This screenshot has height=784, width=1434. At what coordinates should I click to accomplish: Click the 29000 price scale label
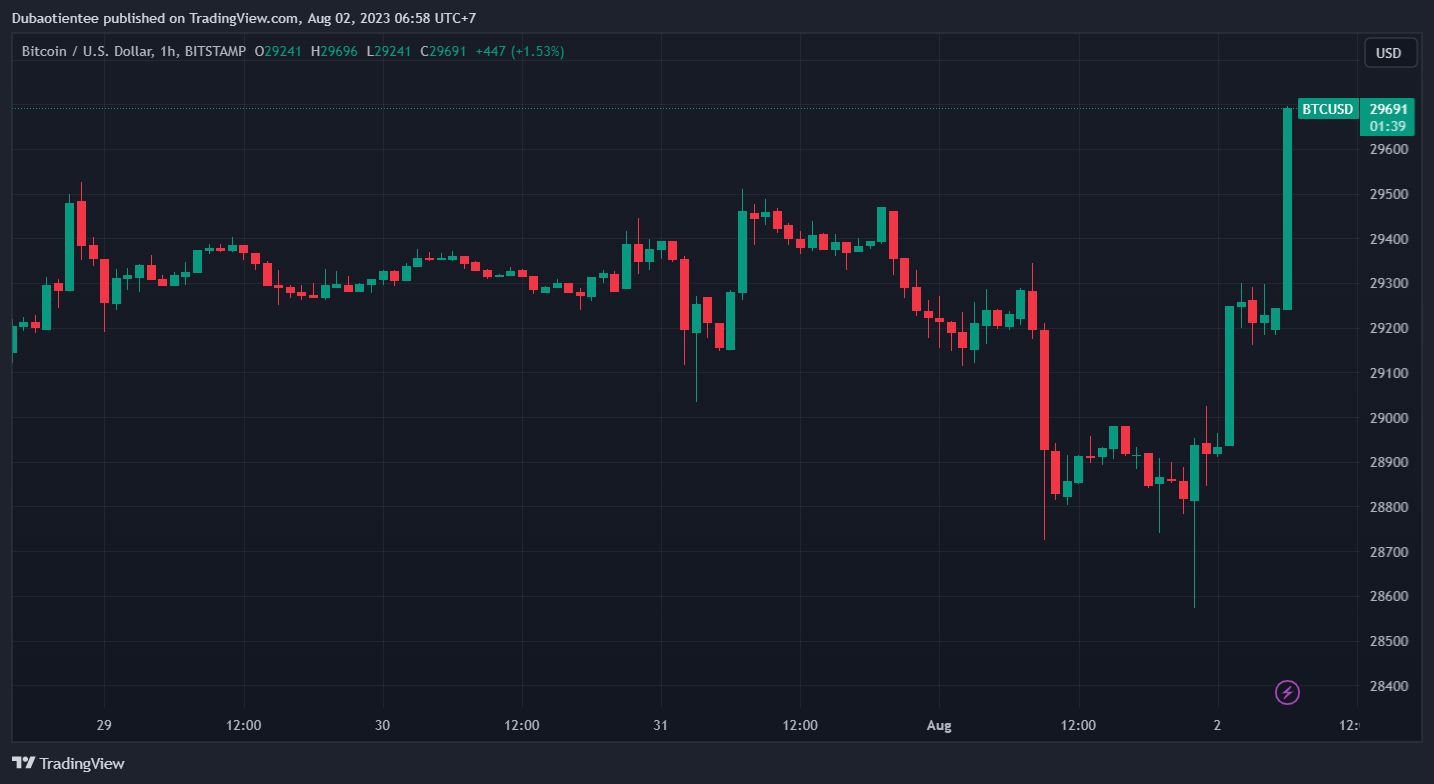coord(1388,418)
